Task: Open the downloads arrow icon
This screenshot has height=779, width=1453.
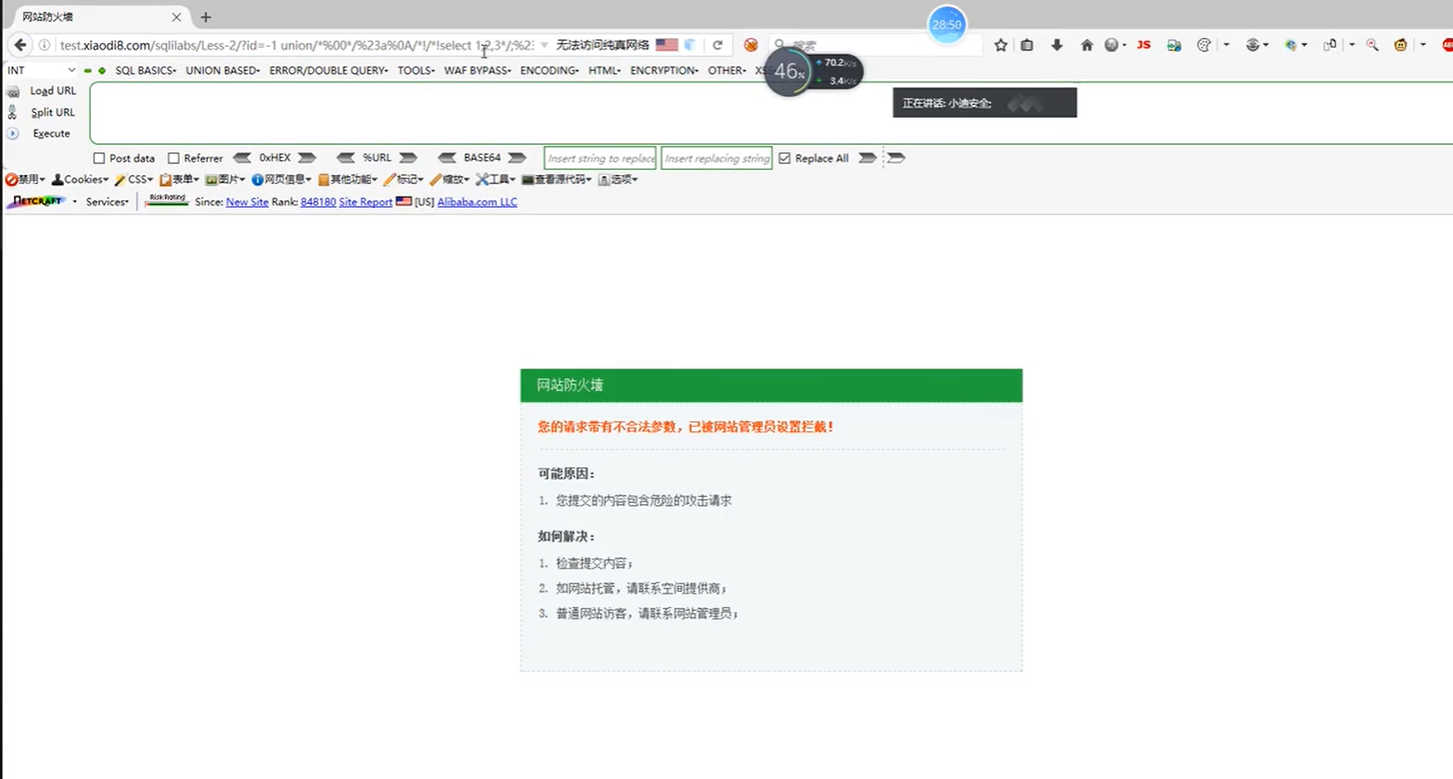Action: click(1057, 45)
